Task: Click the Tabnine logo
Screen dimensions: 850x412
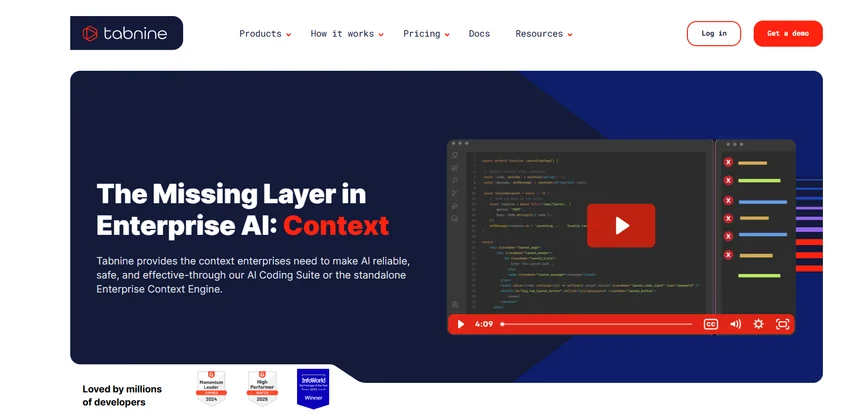Action: (x=126, y=33)
